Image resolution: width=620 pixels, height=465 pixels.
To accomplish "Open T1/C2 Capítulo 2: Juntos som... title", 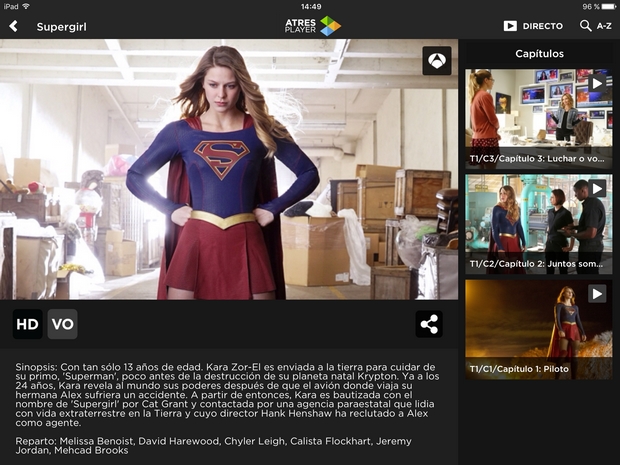I will 536,264.
